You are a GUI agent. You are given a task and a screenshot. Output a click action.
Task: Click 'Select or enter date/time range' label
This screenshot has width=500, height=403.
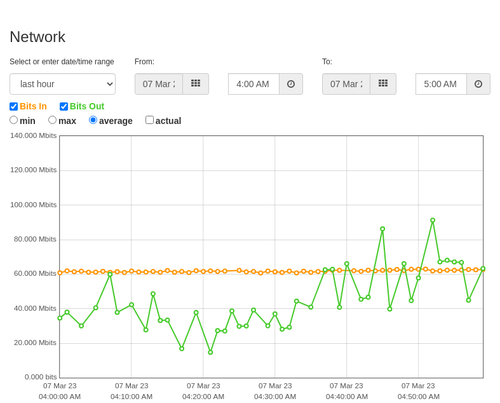pos(62,62)
